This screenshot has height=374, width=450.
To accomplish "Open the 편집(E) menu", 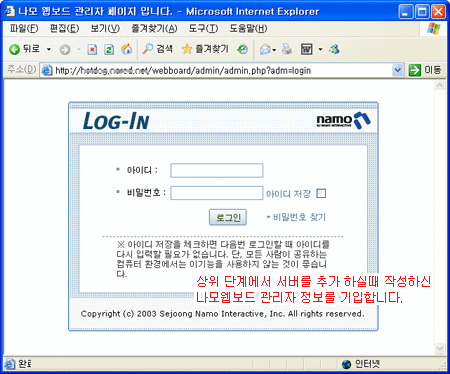I will [x=64, y=29].
